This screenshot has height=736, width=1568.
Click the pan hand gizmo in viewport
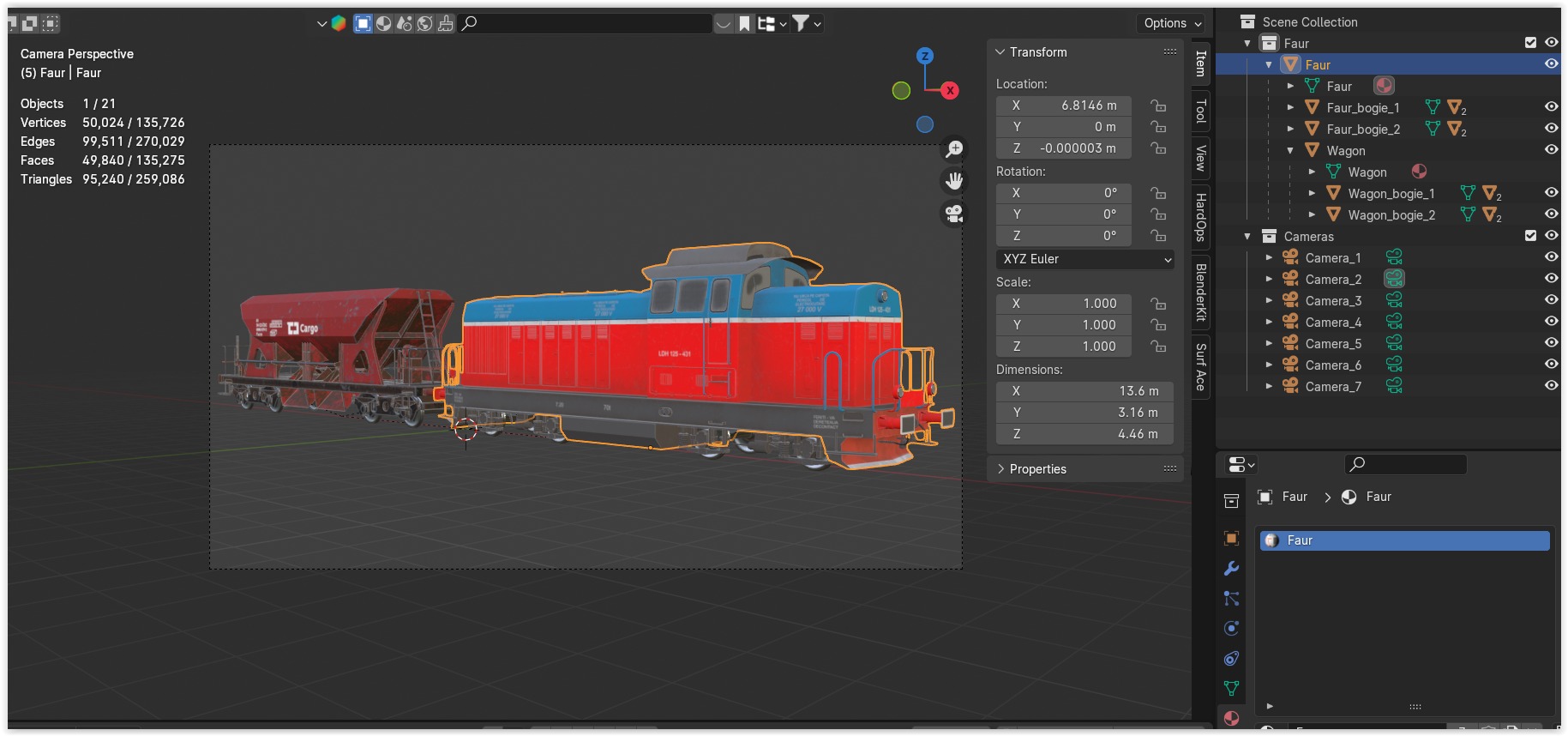pos(954,181)
